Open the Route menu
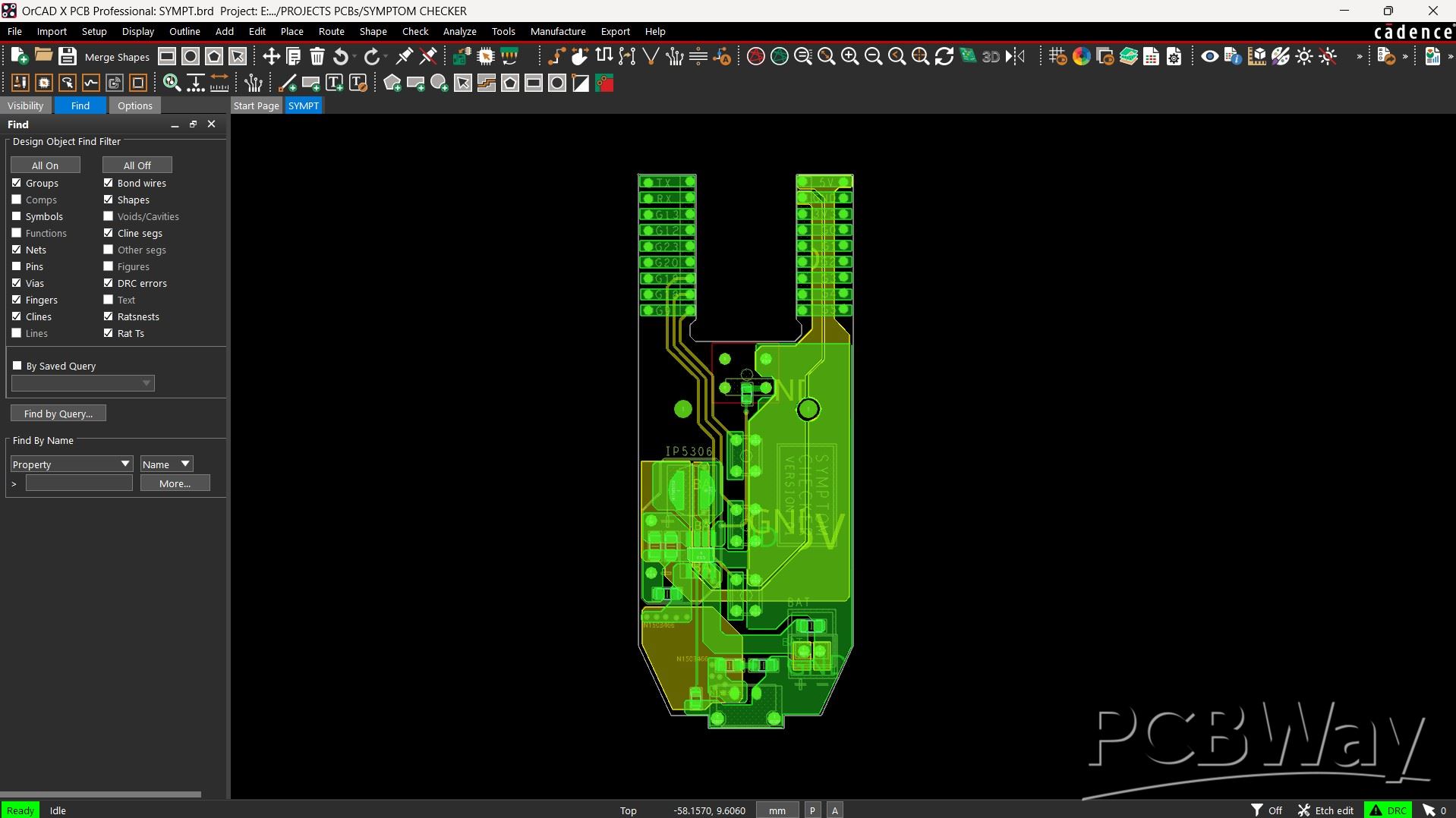 click(331, 31)
